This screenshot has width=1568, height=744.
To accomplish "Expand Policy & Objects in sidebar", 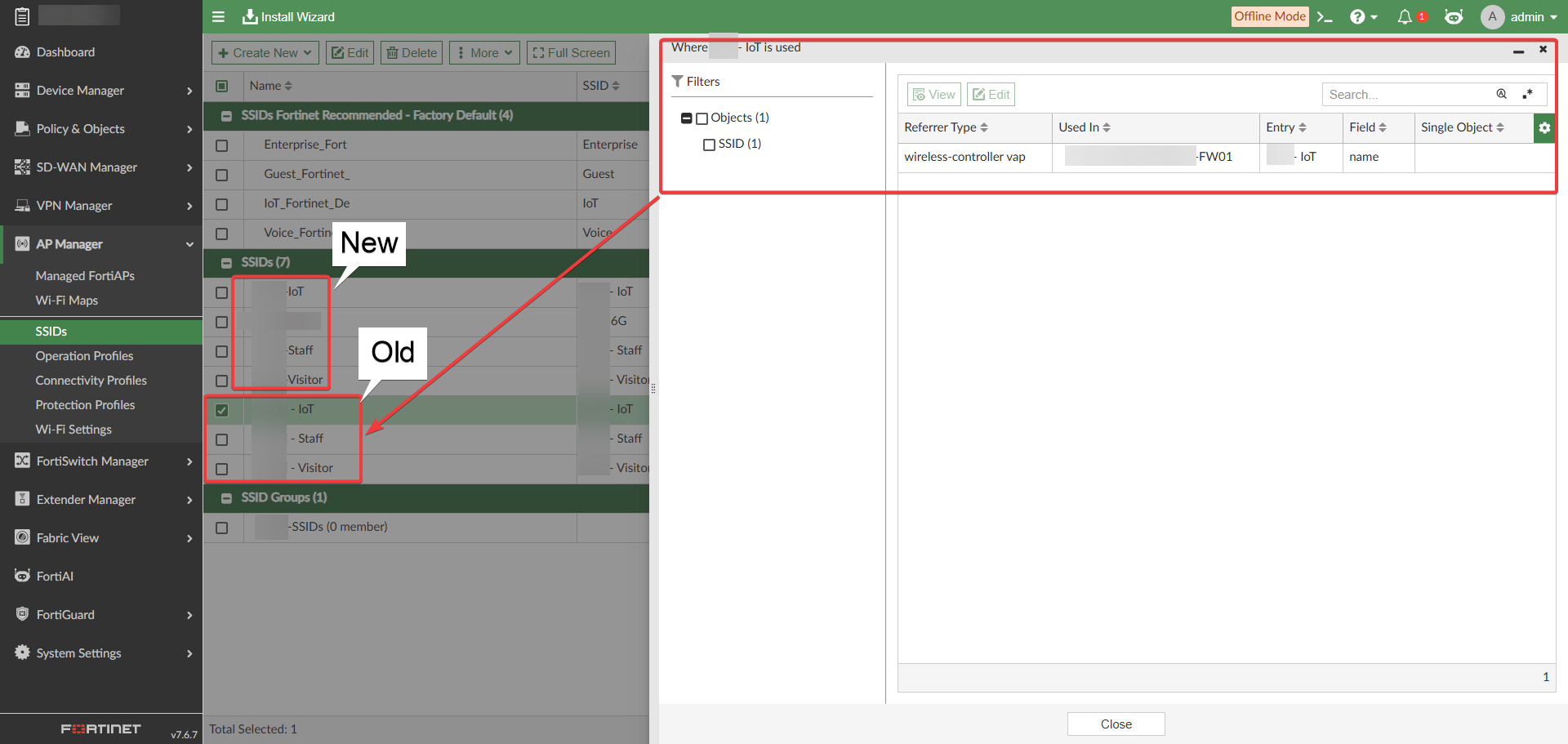I will [x=101, y=128].
